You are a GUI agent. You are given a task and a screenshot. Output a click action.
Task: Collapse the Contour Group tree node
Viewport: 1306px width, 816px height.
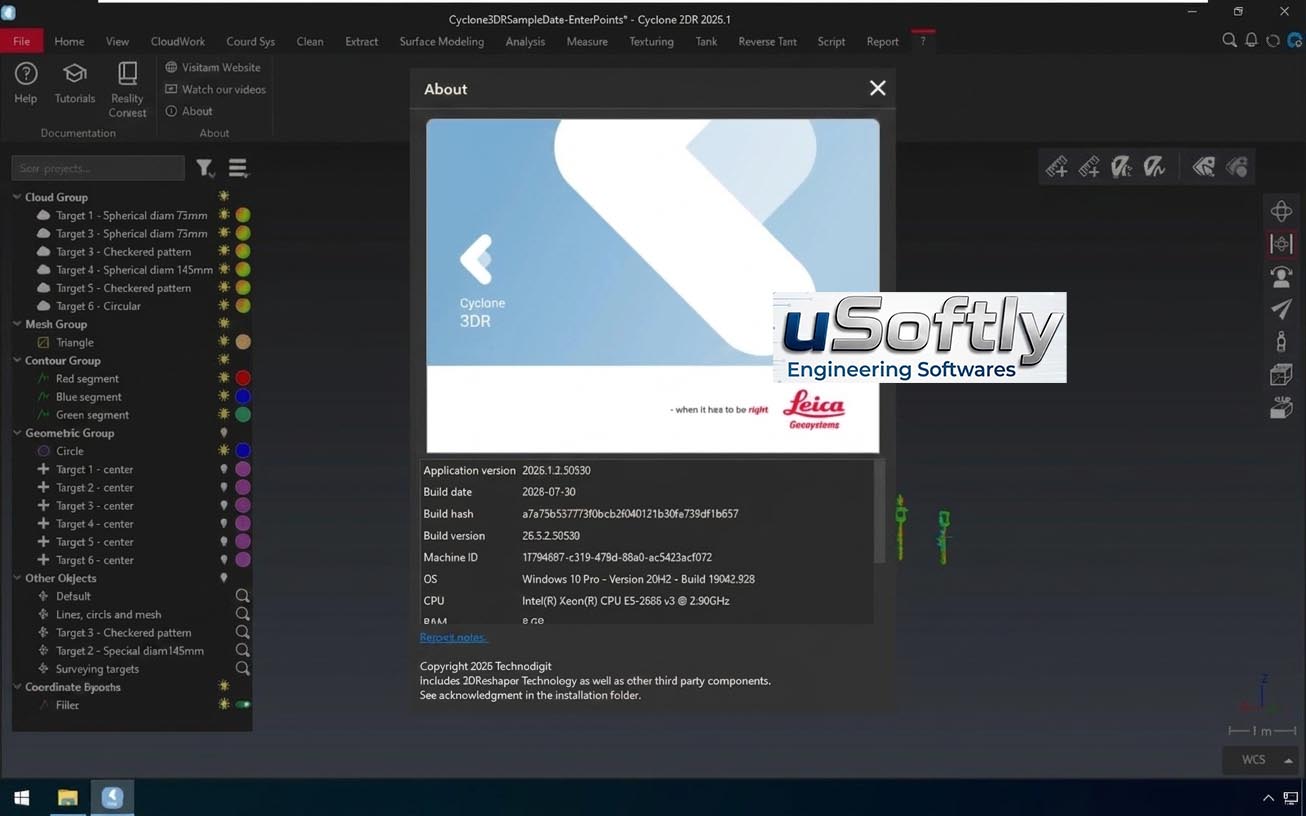tap(17, 360)
